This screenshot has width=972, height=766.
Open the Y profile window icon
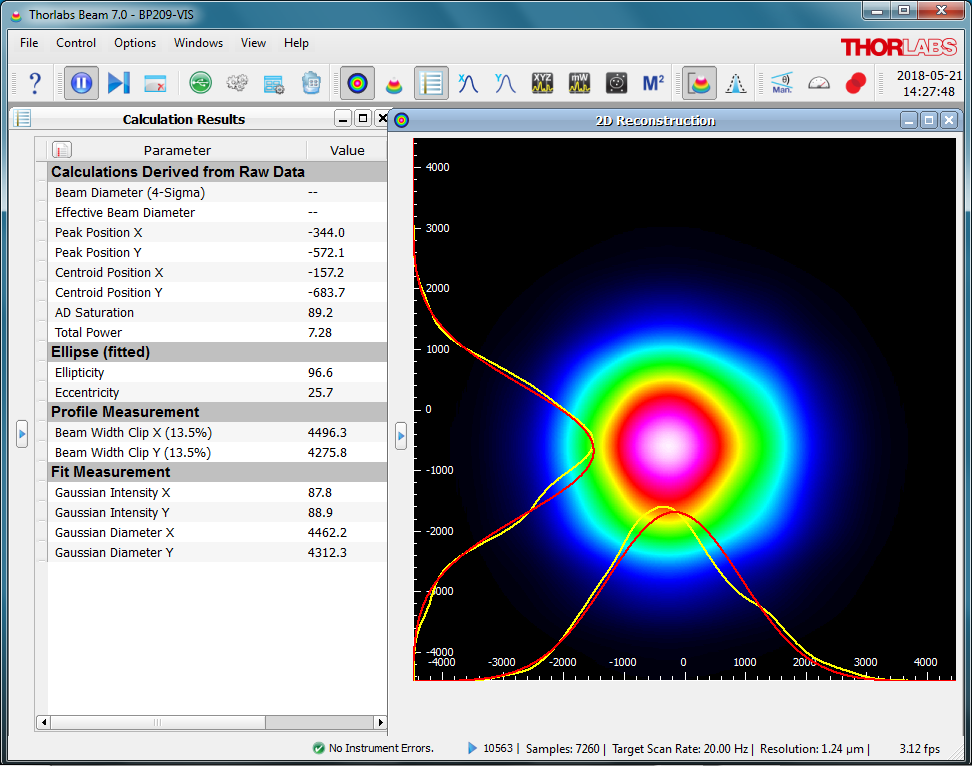coord(505,83)
